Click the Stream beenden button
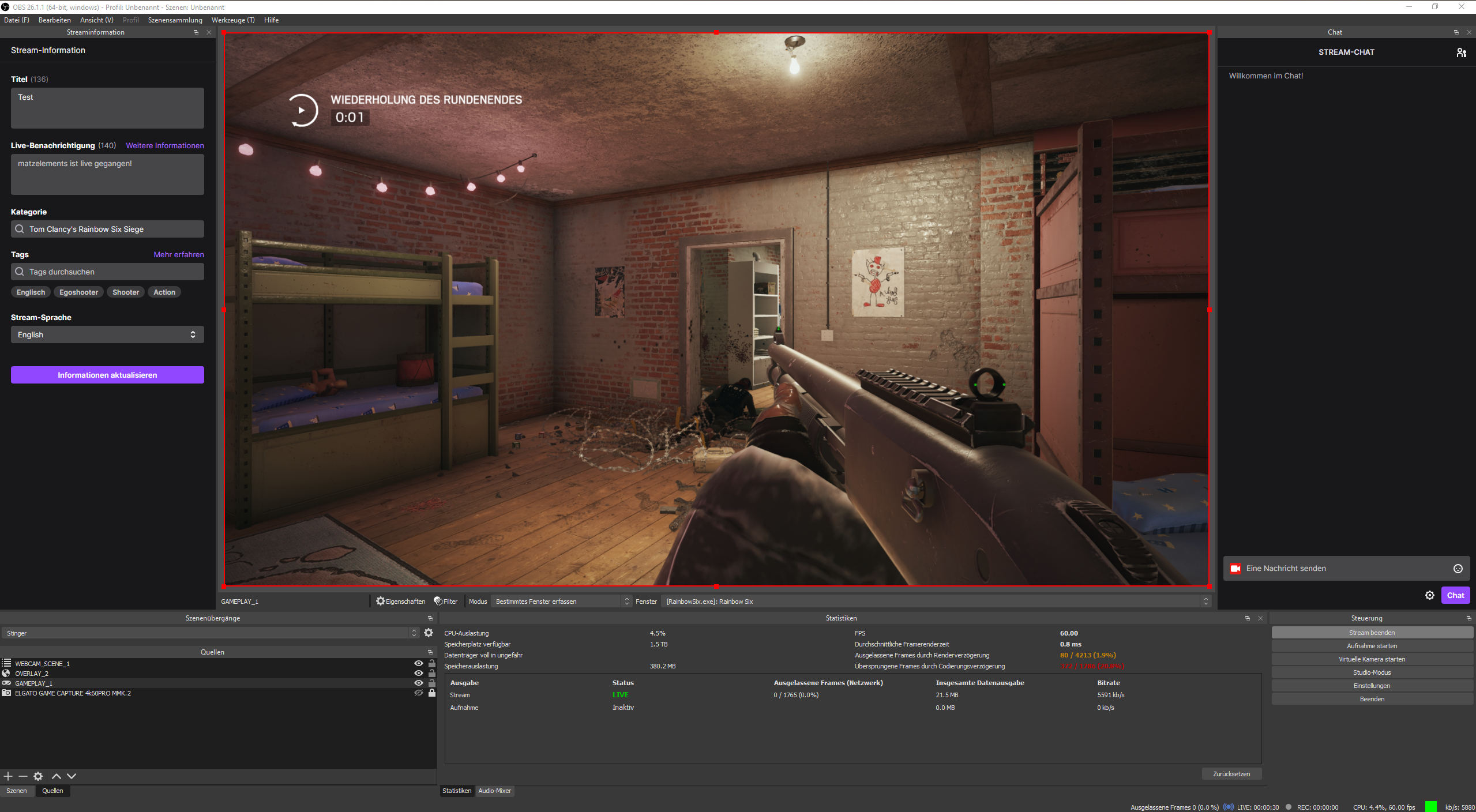Viewport: 1476px width, 812px height. (x=1372, y=633)
